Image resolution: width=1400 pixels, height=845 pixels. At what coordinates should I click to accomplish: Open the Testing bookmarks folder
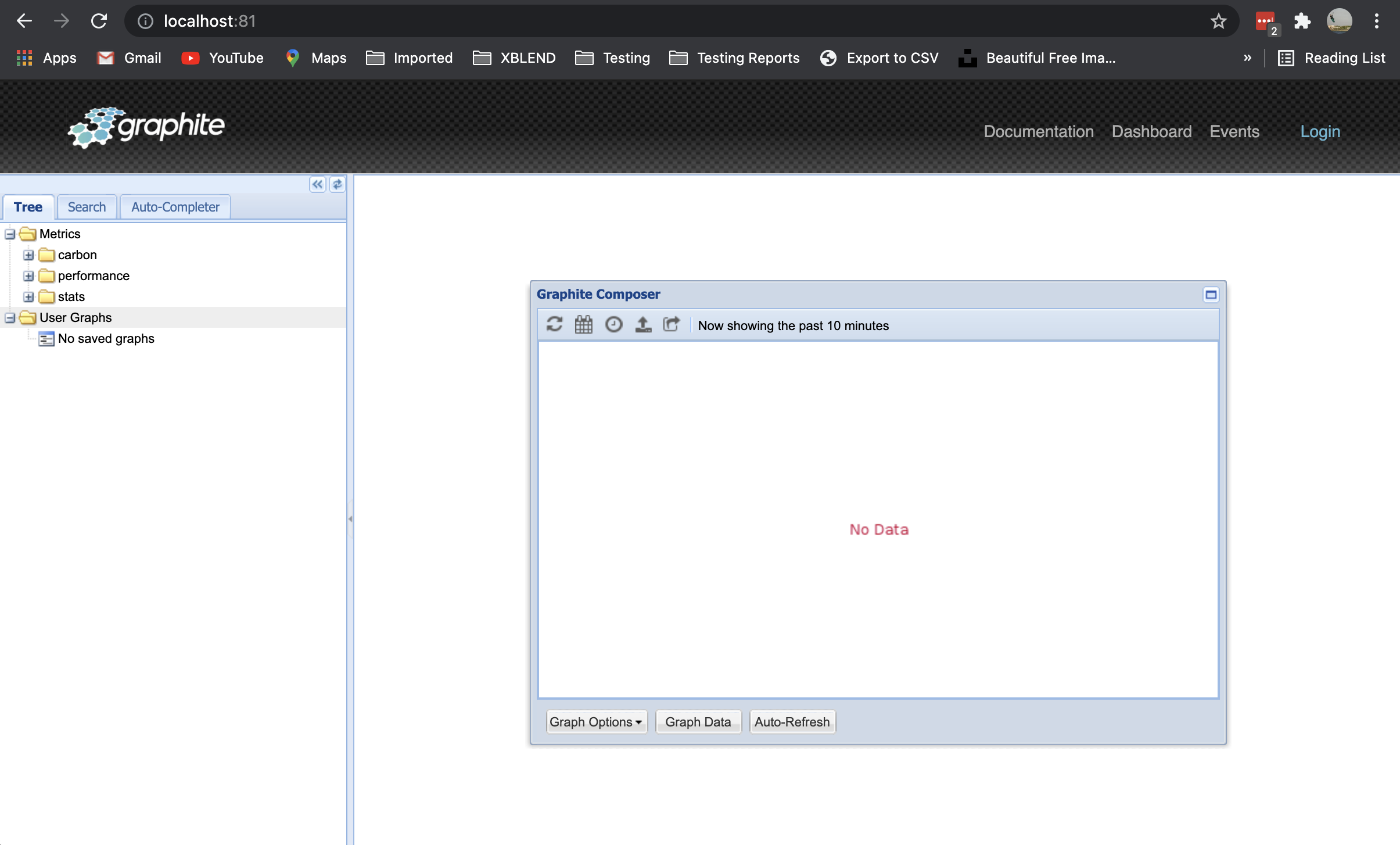[x=613, y=58]
